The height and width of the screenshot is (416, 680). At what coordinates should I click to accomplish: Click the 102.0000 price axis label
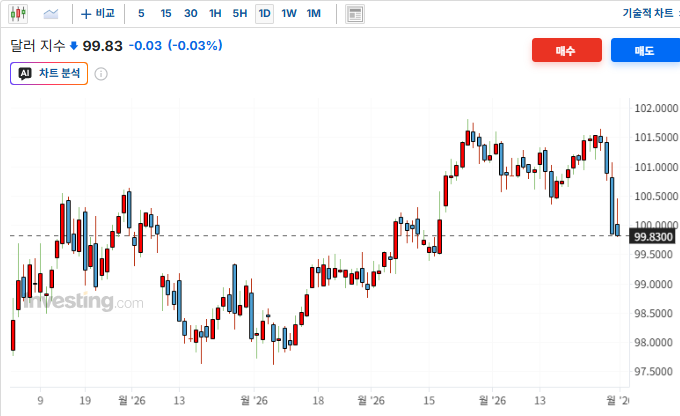(656, 108)
